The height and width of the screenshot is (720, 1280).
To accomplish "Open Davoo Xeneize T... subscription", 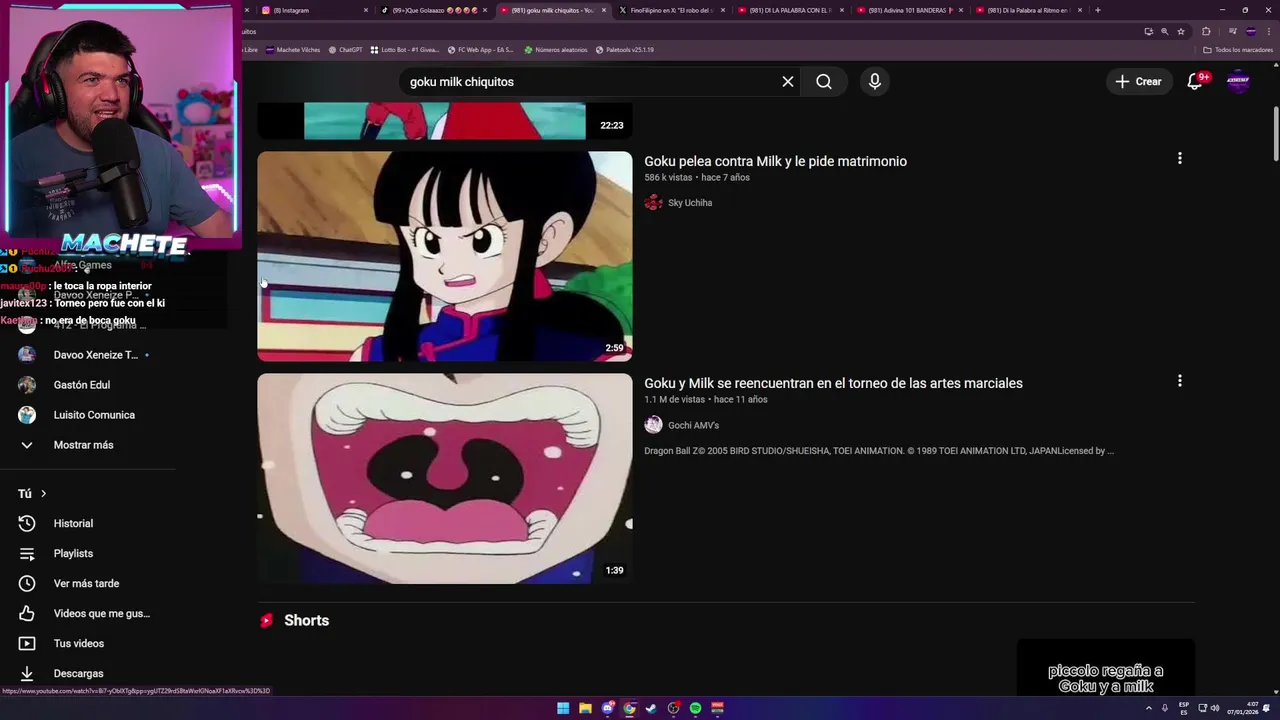I will pyautogui.click(x=95, y=355).
